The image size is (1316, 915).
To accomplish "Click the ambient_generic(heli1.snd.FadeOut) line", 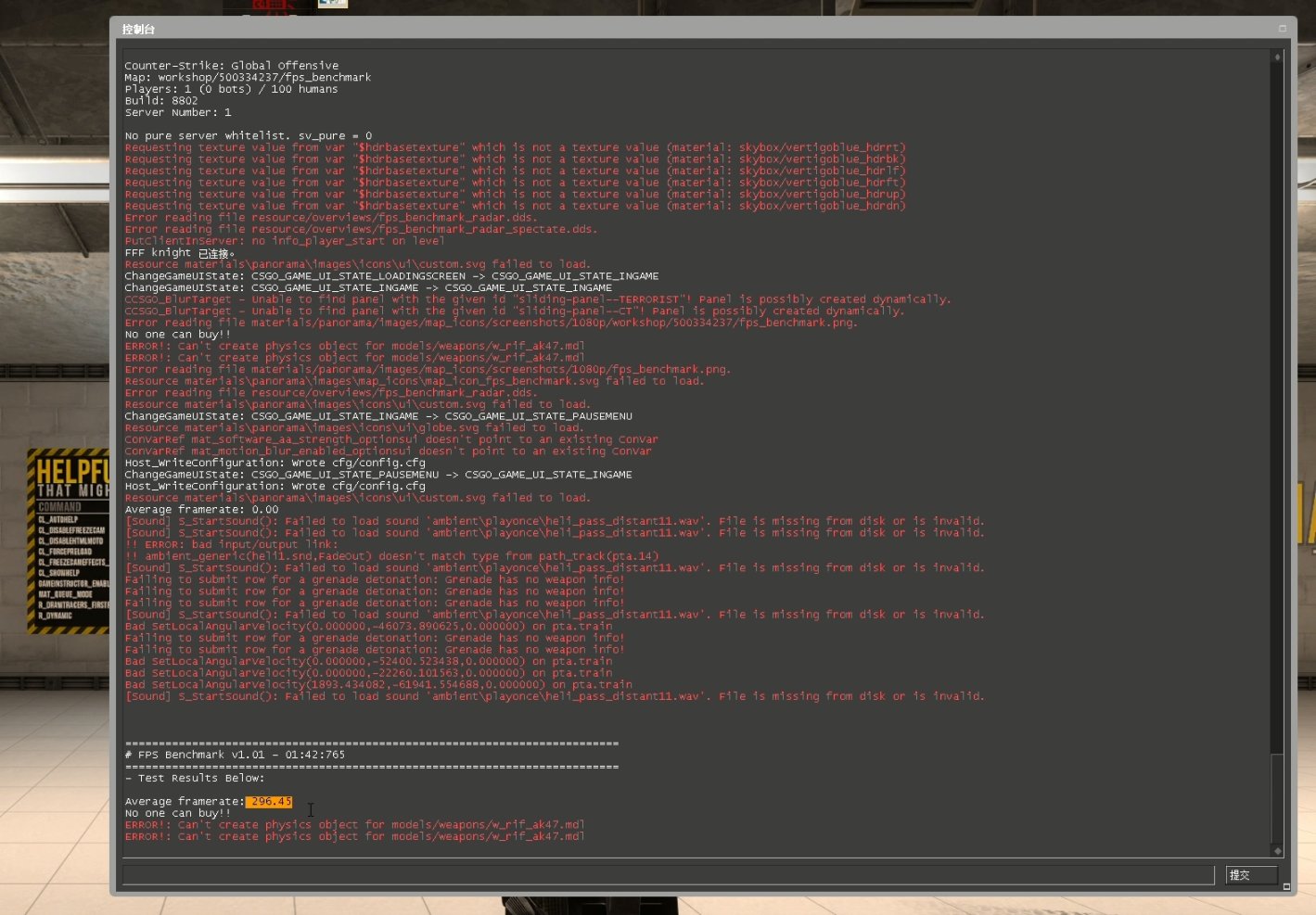I will 391,556.
